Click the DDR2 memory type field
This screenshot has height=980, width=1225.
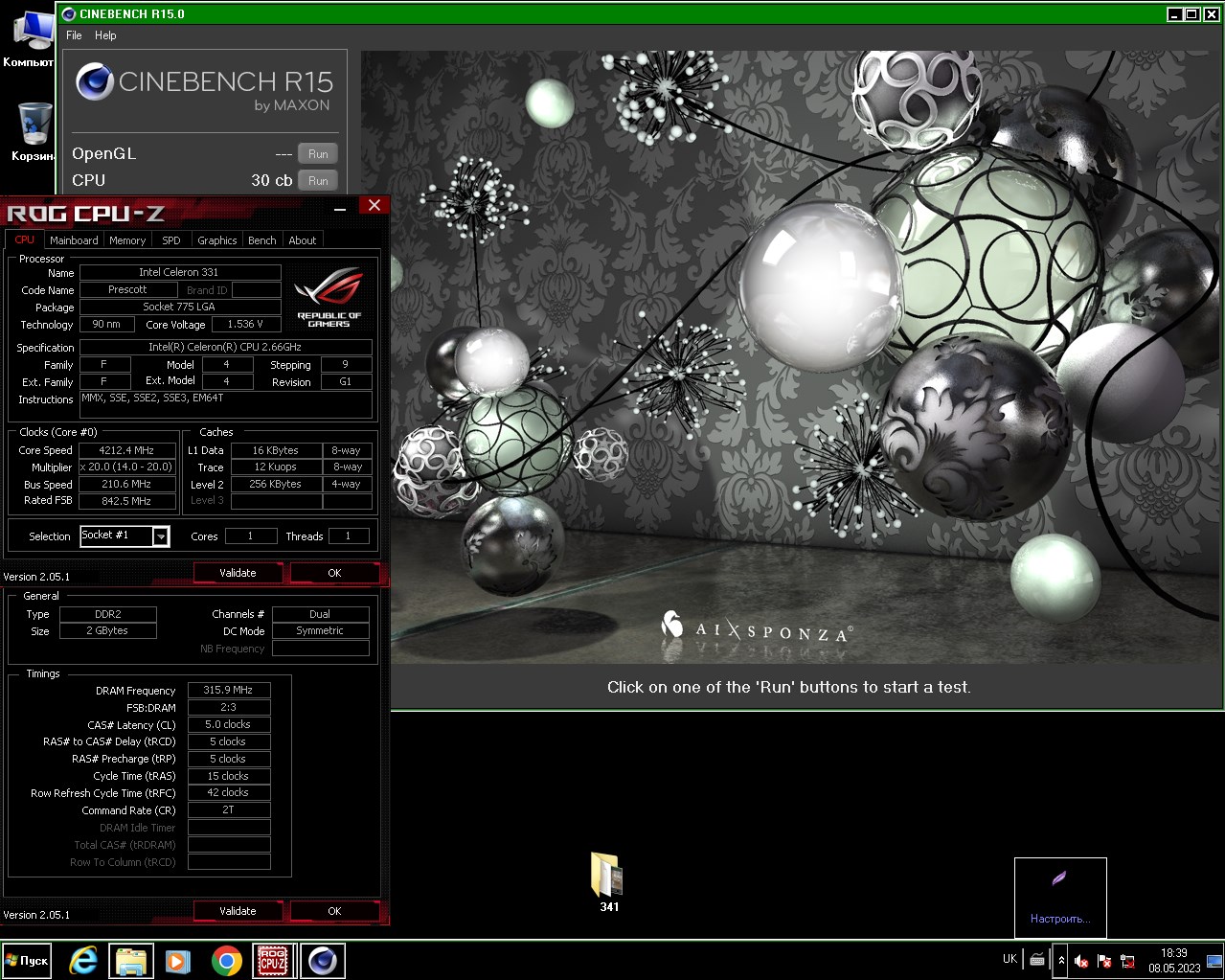point(108,614)
